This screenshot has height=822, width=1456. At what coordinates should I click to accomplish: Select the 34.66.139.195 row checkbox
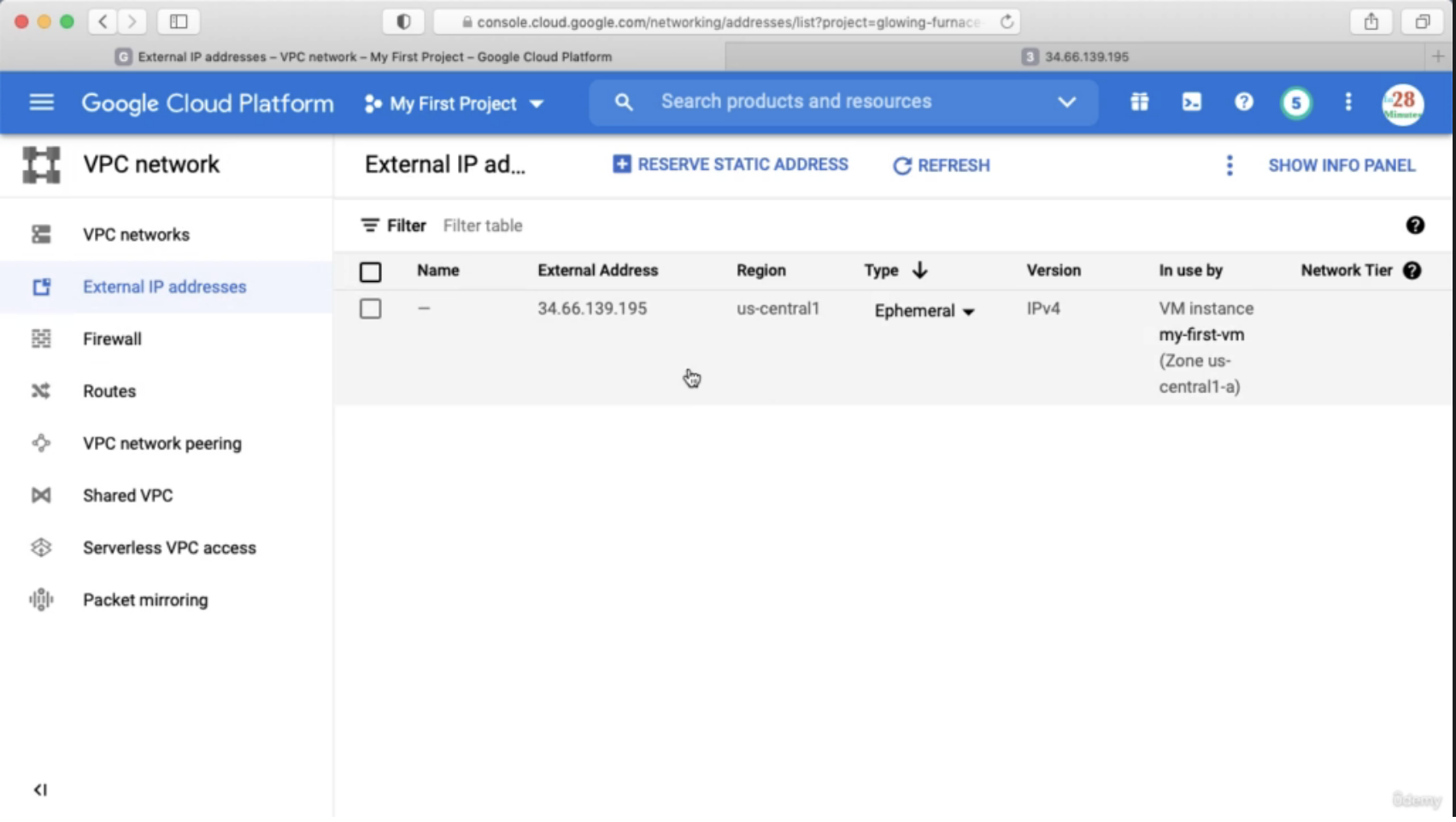[371, 308]
